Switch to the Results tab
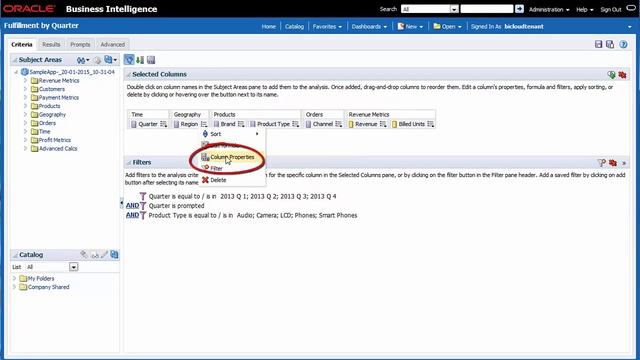Viewport: 640px width, 360px height. 51,44
